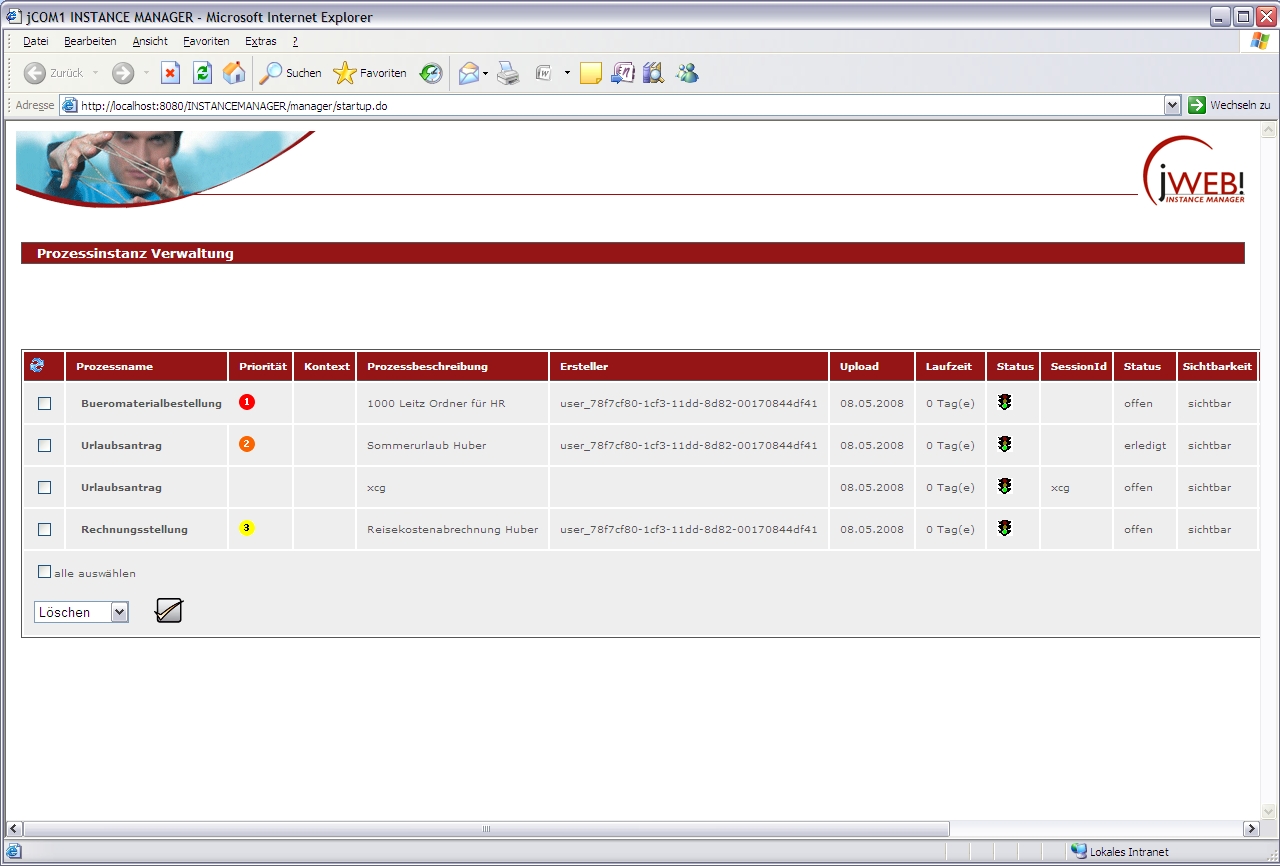The width and height of the screenshot is (1280, 866).
Task: Open the History toolbar icon
Action: tap(431, 73)
